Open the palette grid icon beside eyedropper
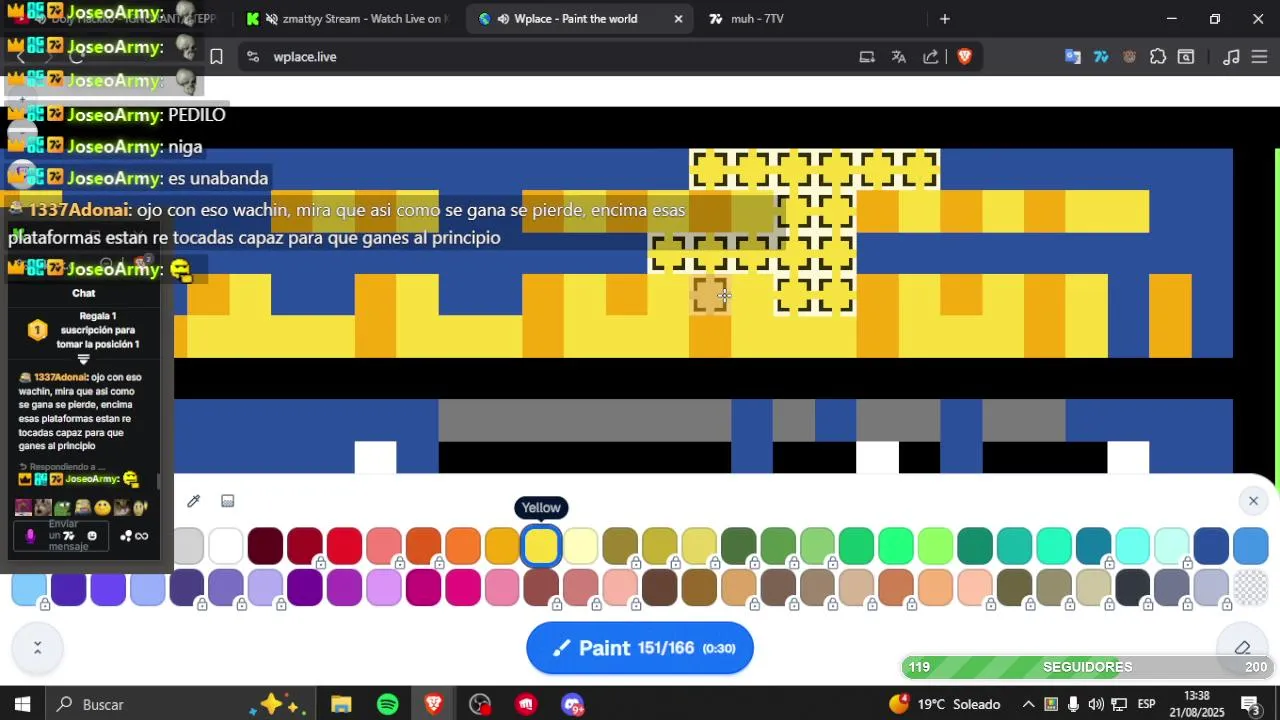This screenshot has height=720, width=1280. (228, 501)
